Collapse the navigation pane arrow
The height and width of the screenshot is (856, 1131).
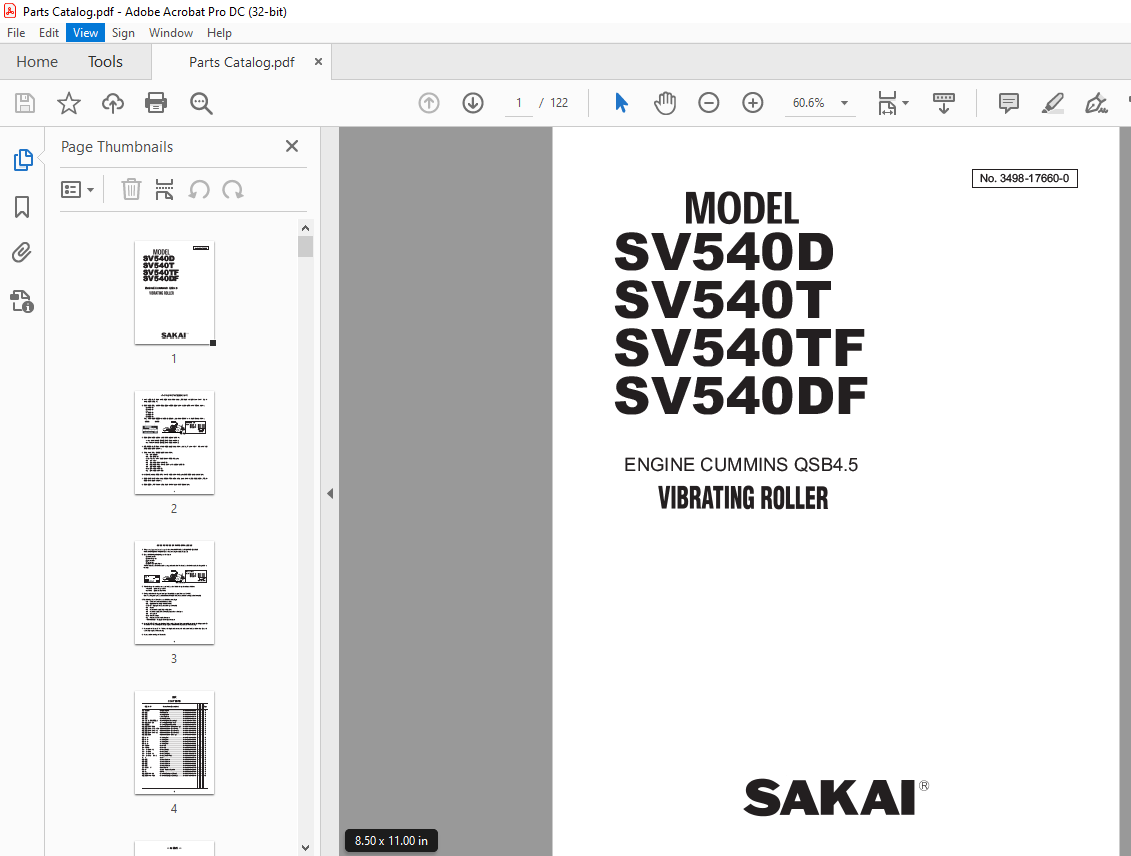(x=330, y=493)
